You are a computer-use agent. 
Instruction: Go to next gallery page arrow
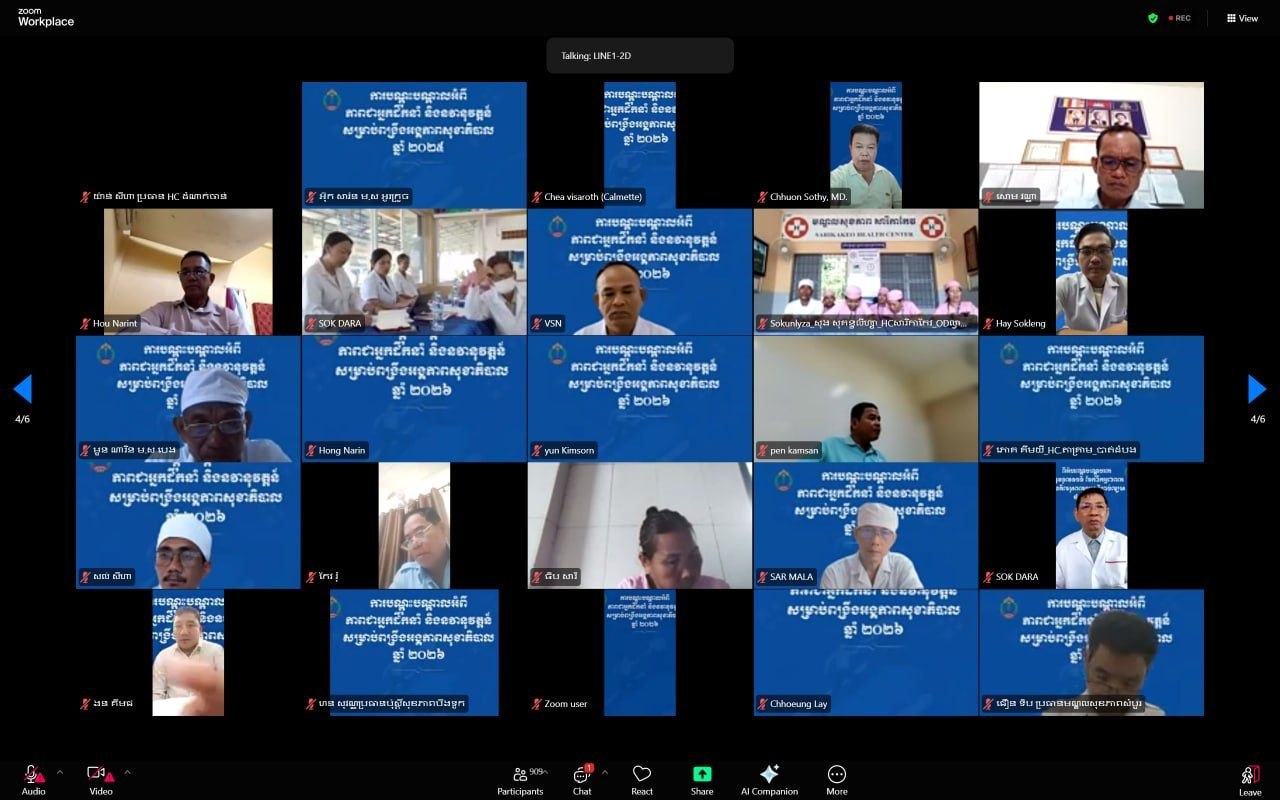pos(1257,389)
